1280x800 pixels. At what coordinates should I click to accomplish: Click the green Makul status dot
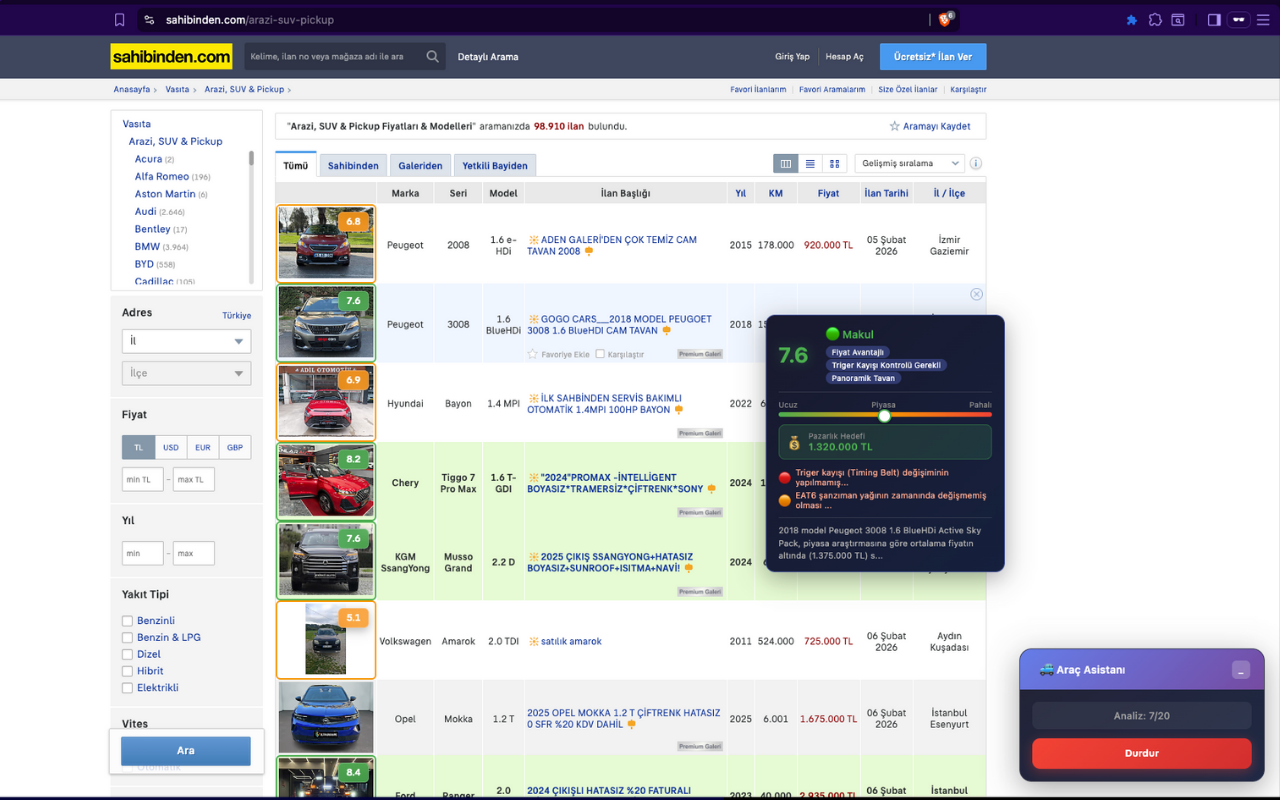pos(832,334)
